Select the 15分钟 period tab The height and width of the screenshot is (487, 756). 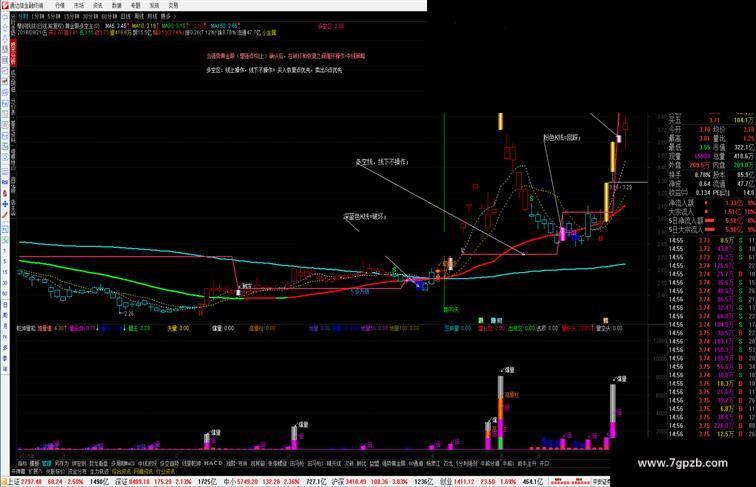(x=71, y=16)
